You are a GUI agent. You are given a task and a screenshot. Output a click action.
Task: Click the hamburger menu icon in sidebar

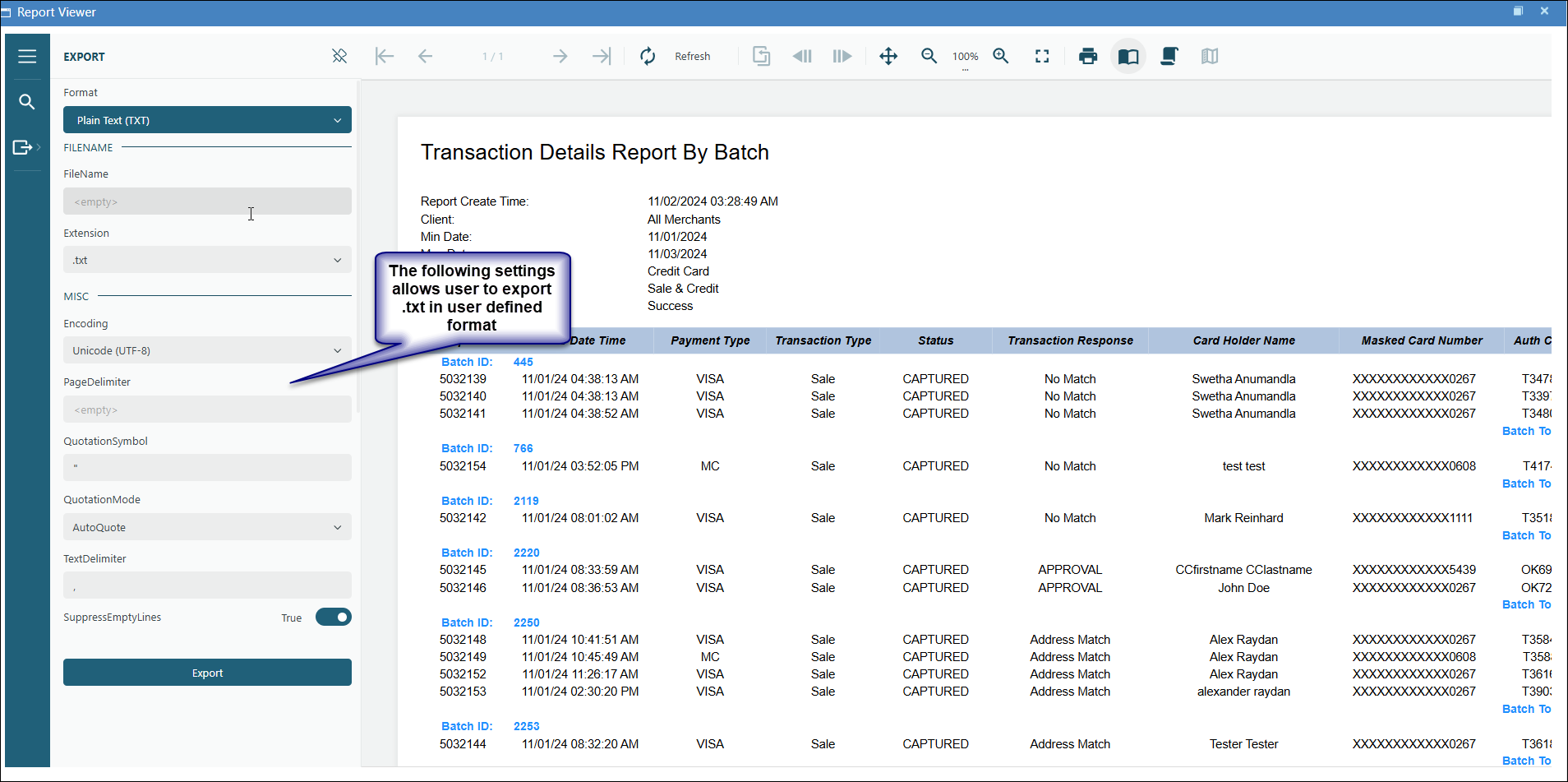pyautogui.click(x=27, y=56)
